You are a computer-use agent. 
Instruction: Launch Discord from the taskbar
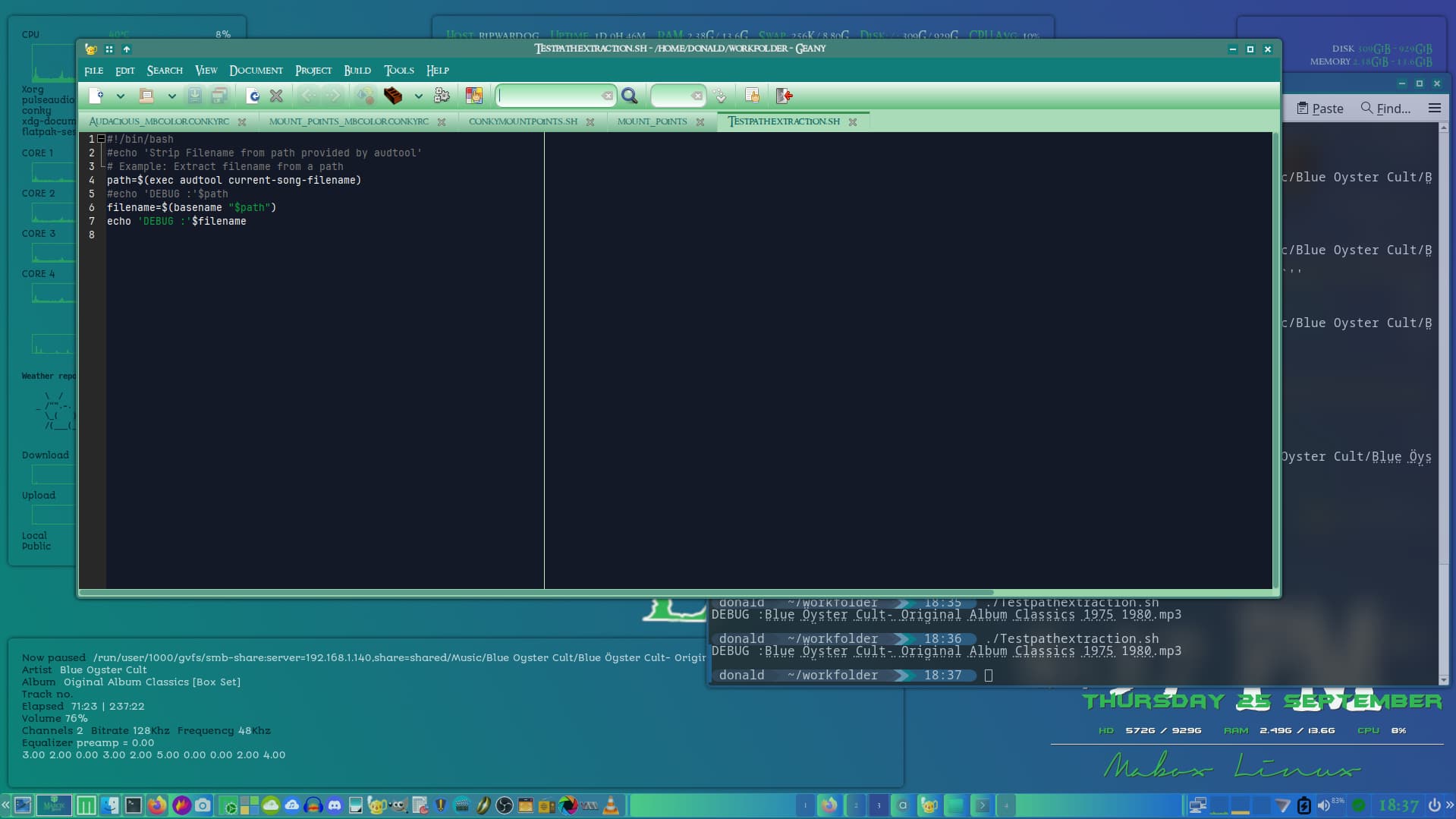click(335, 805)
